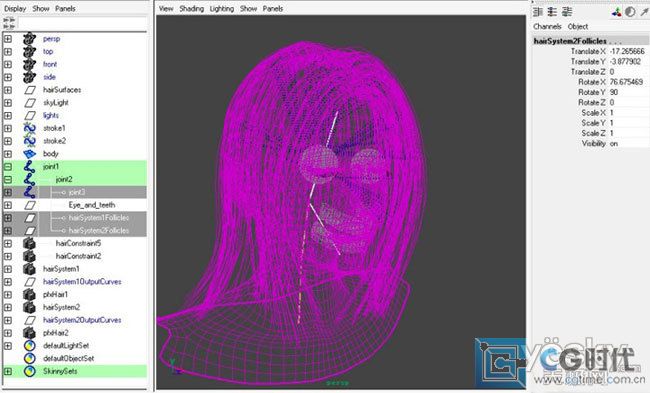Toggle the Channel Box speed dial icon
The height and width of the screenshot is (393, 650).
630,12
